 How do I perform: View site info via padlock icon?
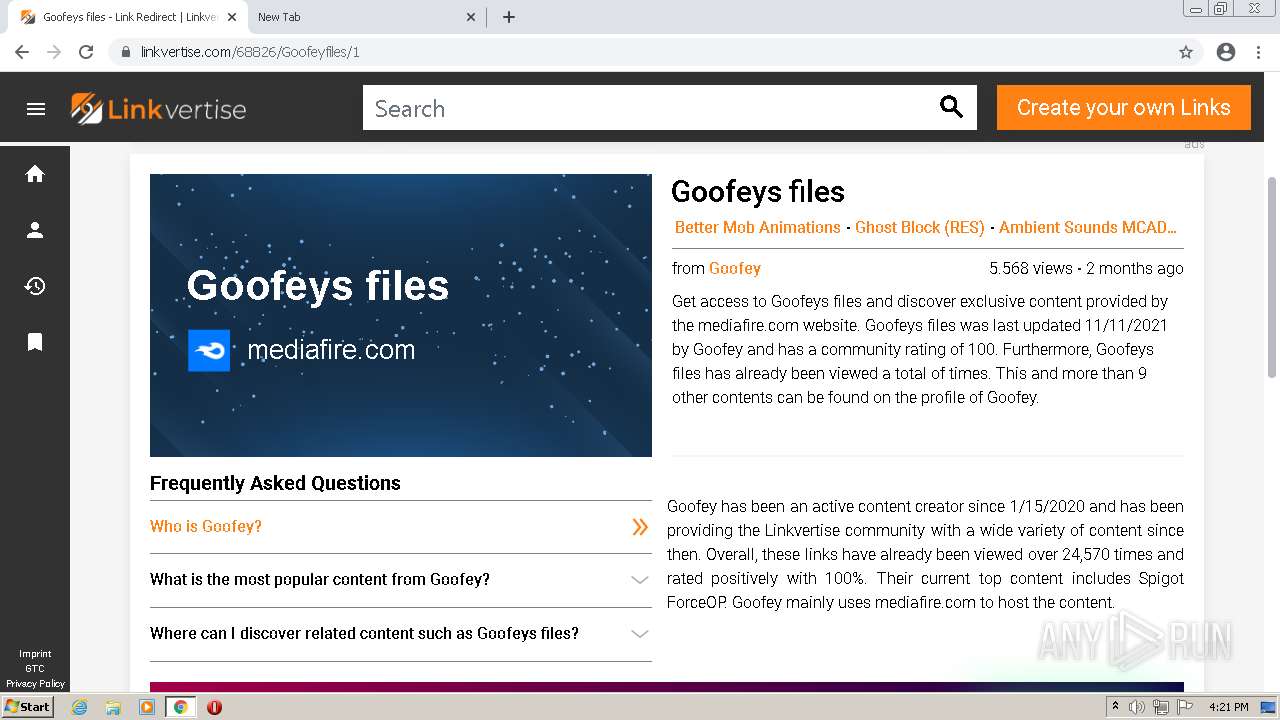[126, 52]
